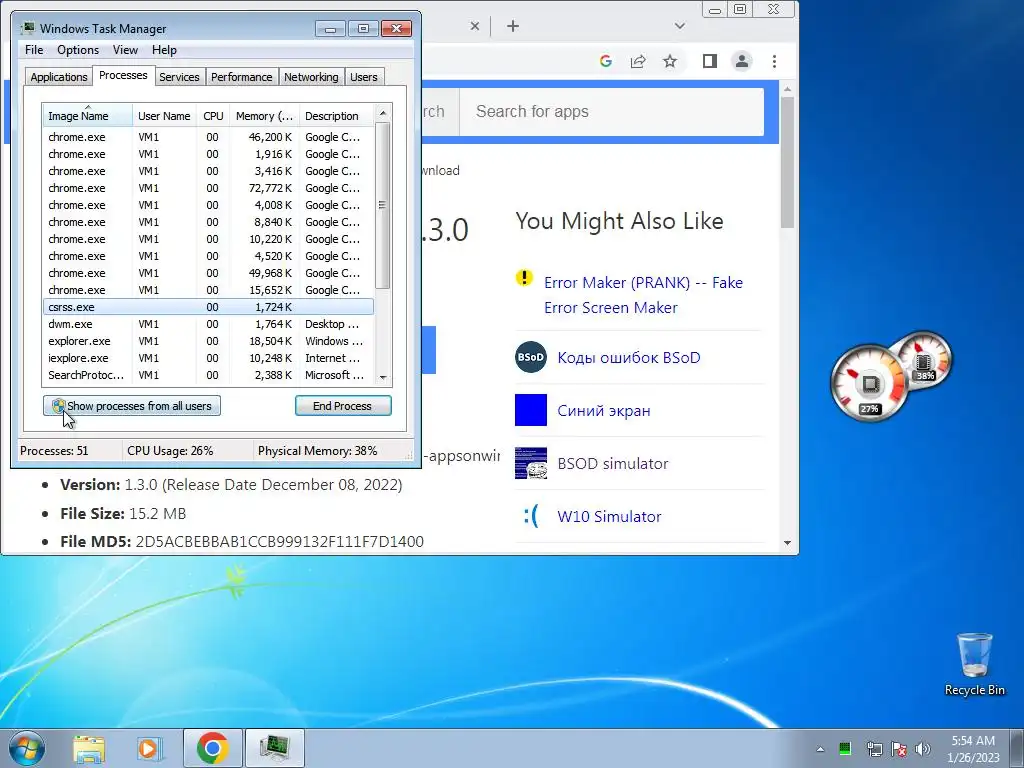Open Recycle Bin on desktop
Screen dimensions: 1024x768
[974, 664]
